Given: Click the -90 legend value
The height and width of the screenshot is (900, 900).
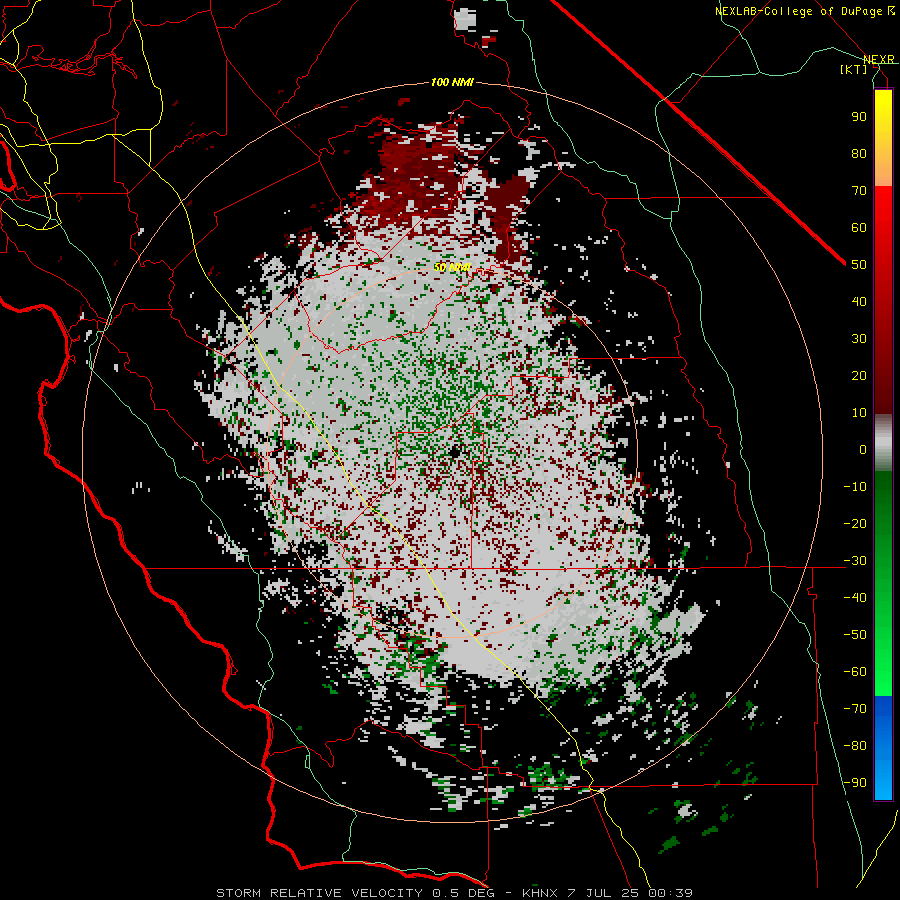Looking at the screenshot, I should click(x=855, y=782).
